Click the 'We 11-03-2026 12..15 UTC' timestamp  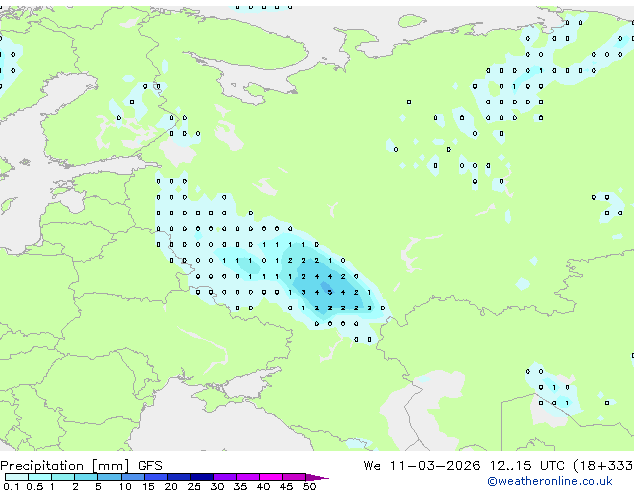point(466,466)
